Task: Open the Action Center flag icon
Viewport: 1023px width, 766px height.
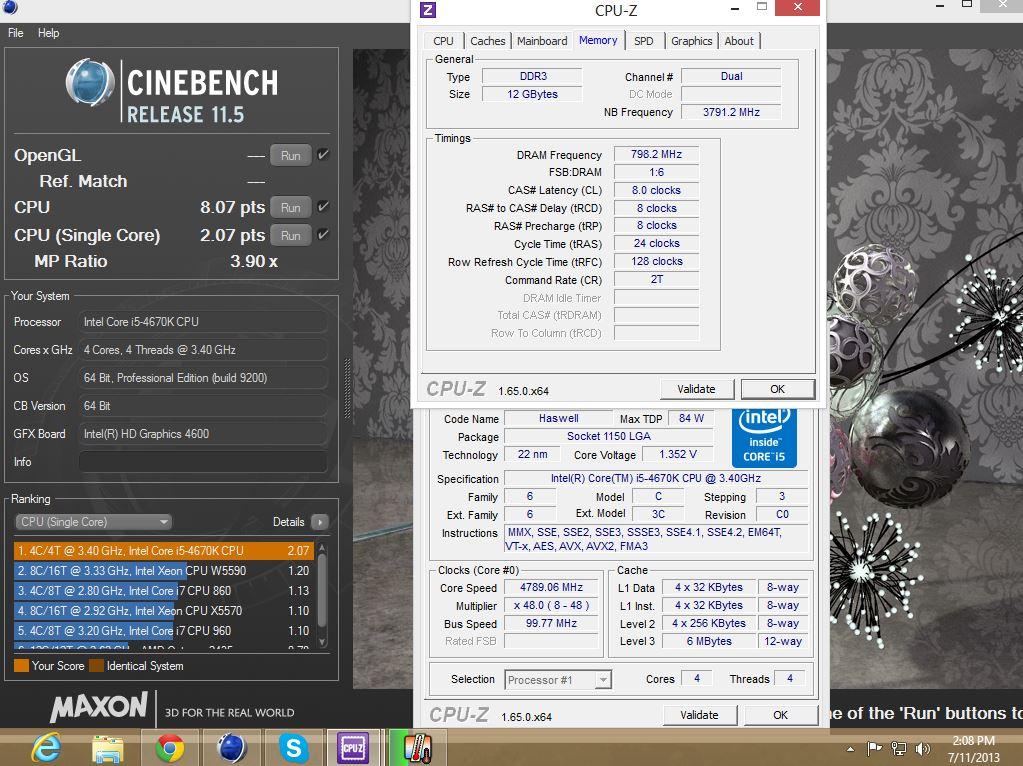Action: [874, 748]
